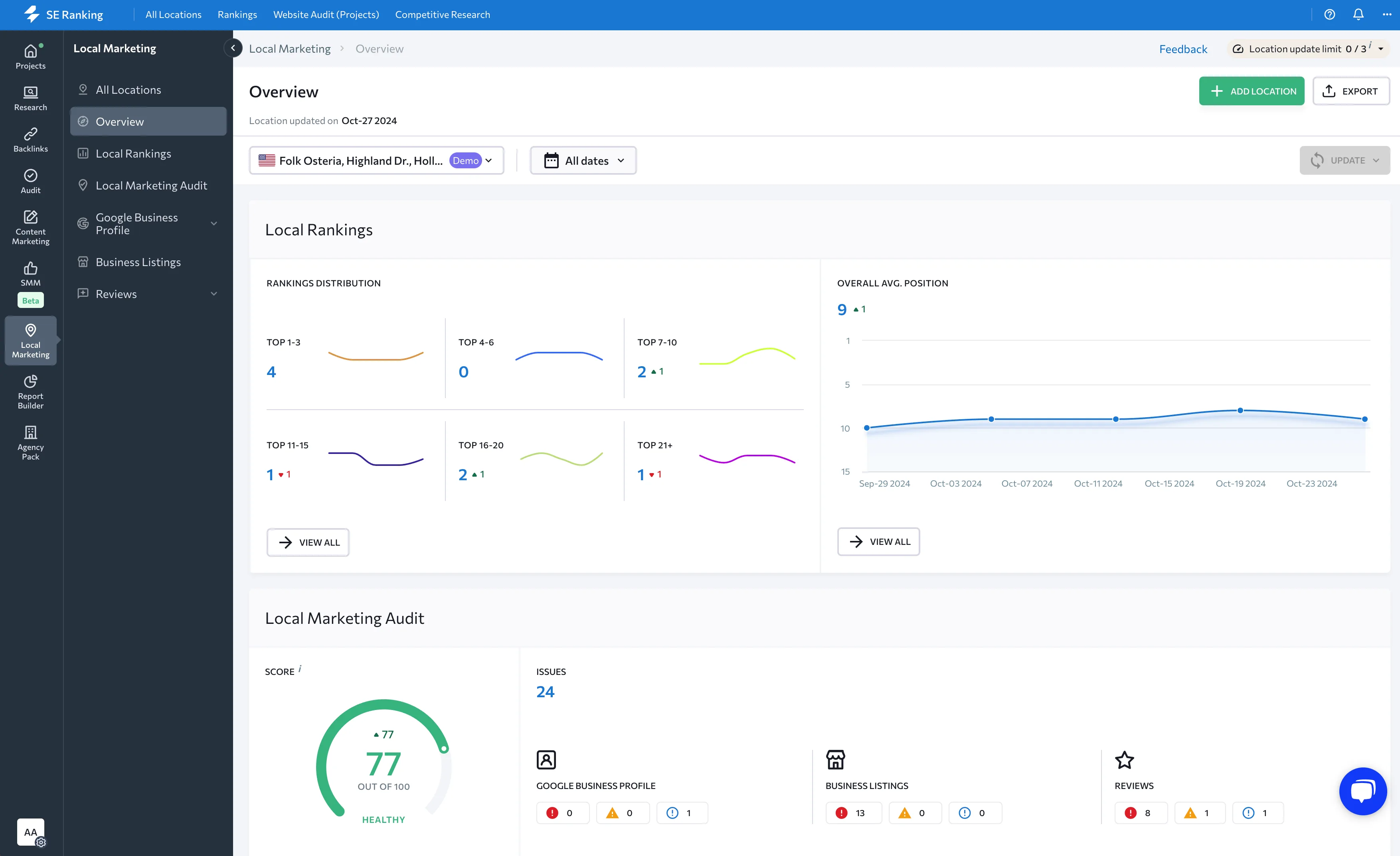Screen dimensions: 1400x856
Task: Click the score gauge knob at 77
Action: point(444,749)
